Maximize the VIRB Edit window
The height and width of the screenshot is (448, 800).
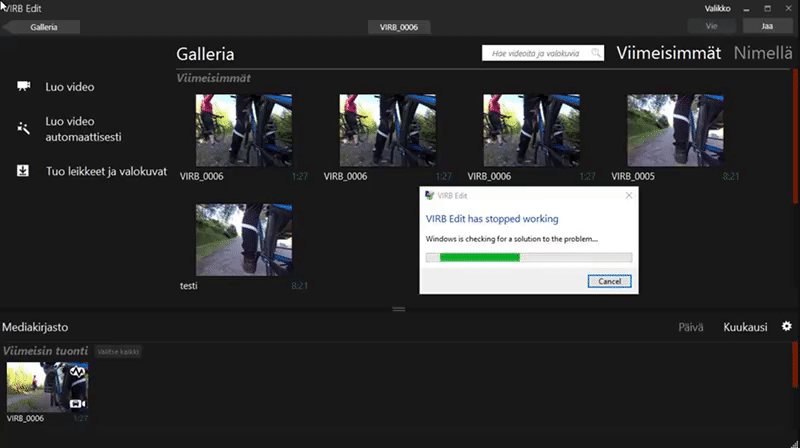[x=767, y=9]
